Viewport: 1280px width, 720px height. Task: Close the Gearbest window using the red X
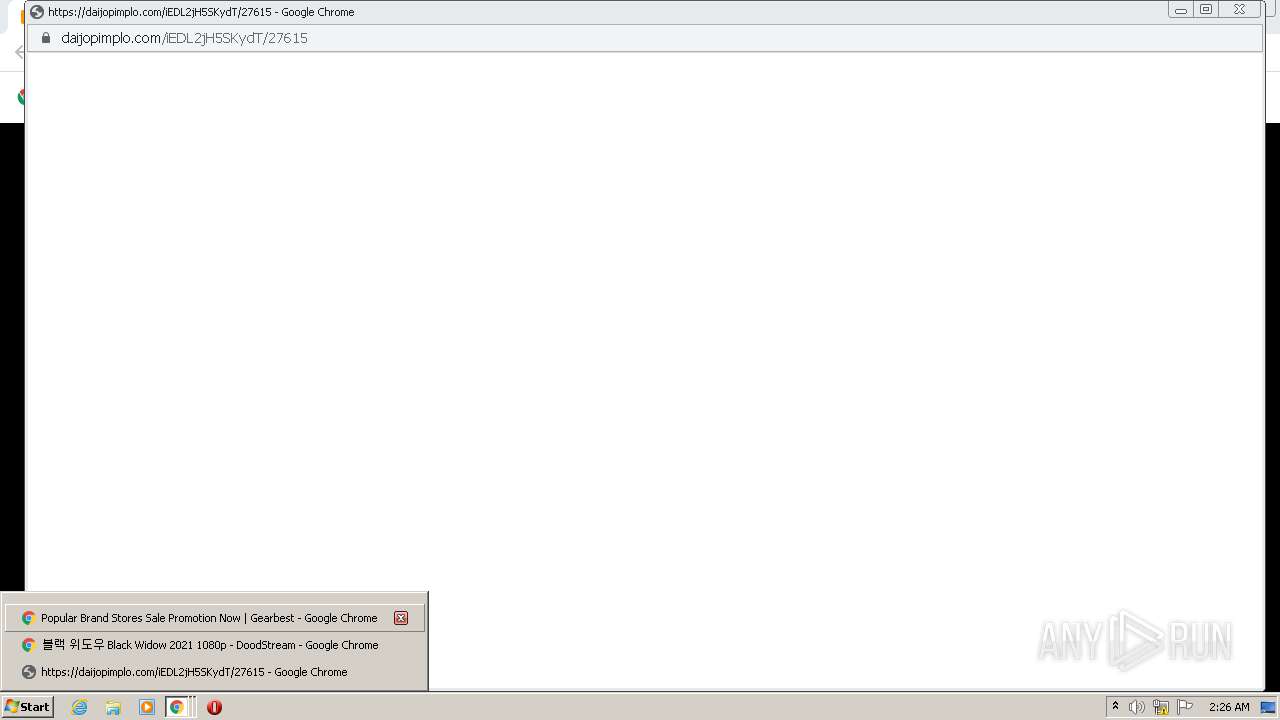point(401,618)
